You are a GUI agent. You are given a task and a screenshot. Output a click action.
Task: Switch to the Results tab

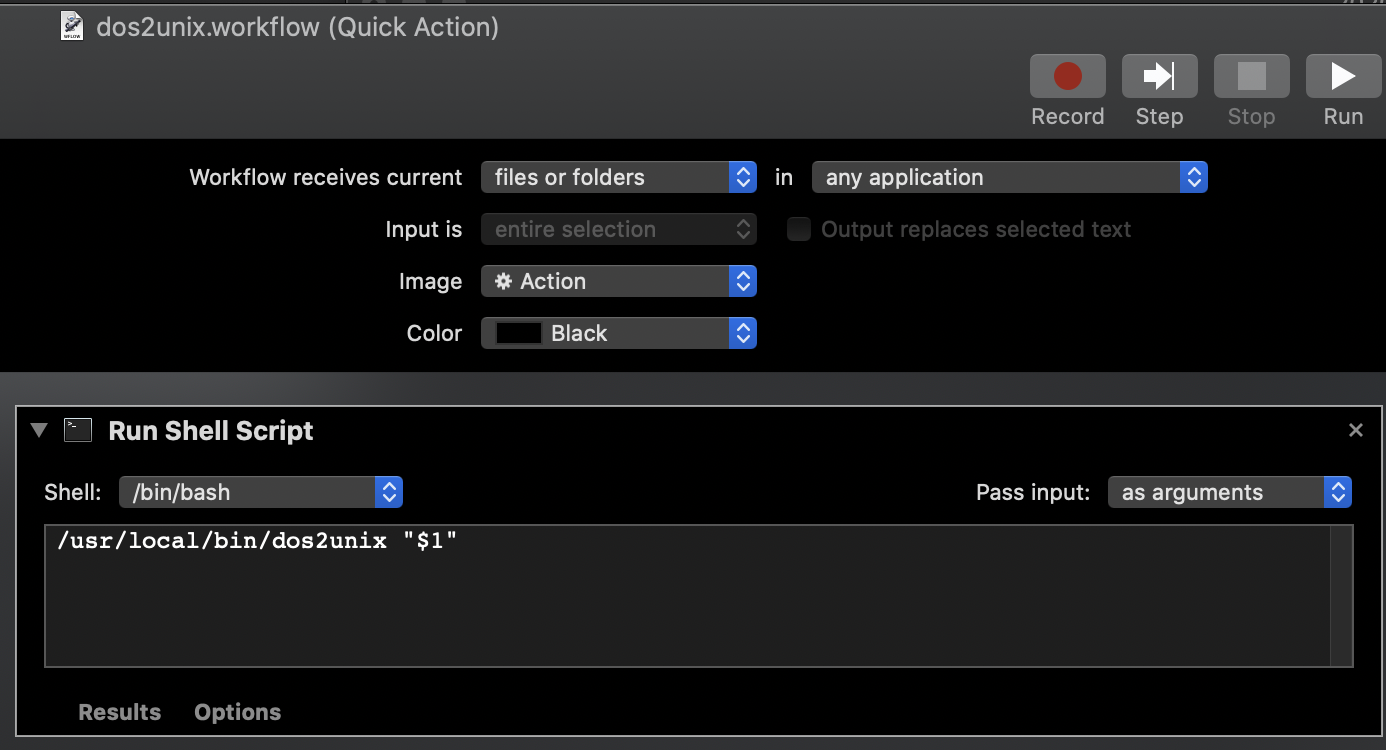coord(119,712)
